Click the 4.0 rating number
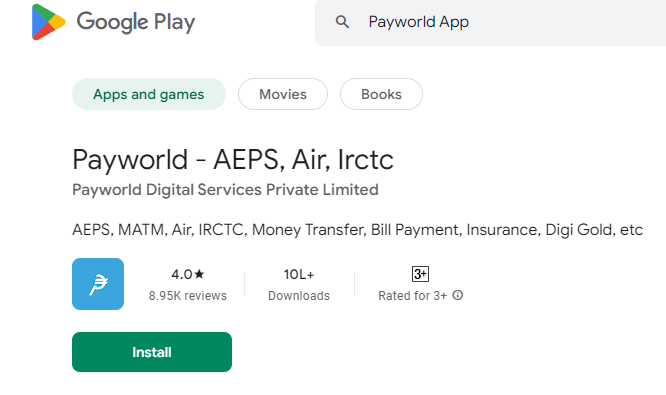The width and height of the screenshot is (666, 395). tap(182, 274)
